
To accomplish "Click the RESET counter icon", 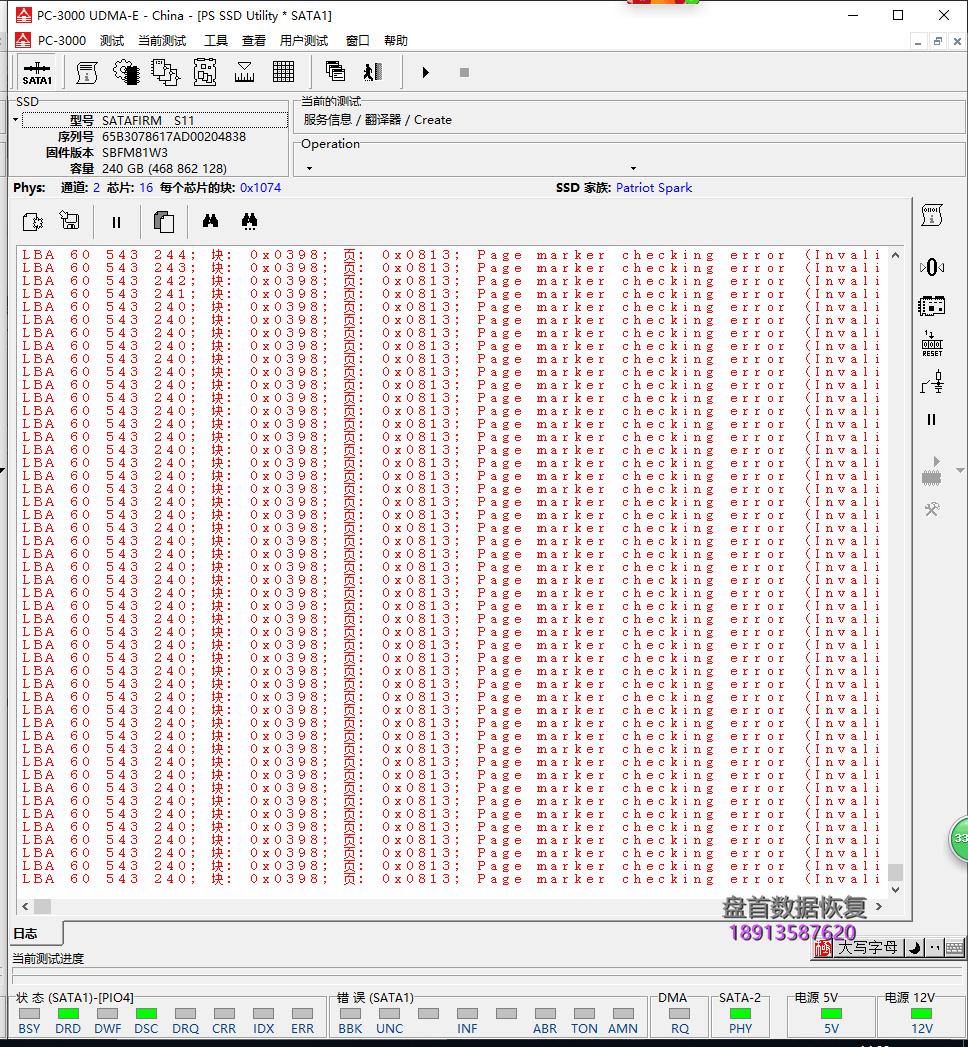I will [932, 343].
